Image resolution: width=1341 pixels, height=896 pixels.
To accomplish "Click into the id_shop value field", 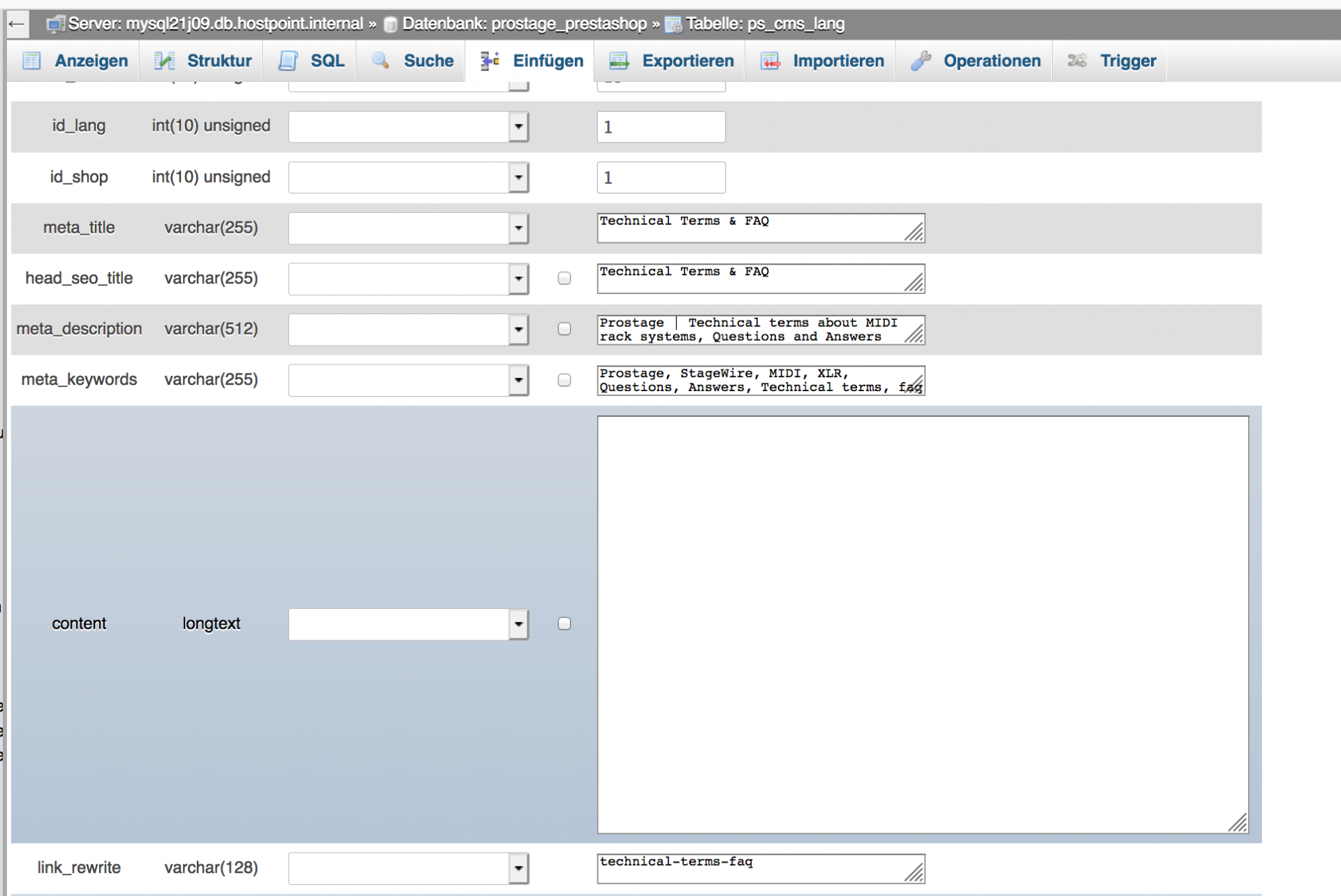I will pos(661,177).
